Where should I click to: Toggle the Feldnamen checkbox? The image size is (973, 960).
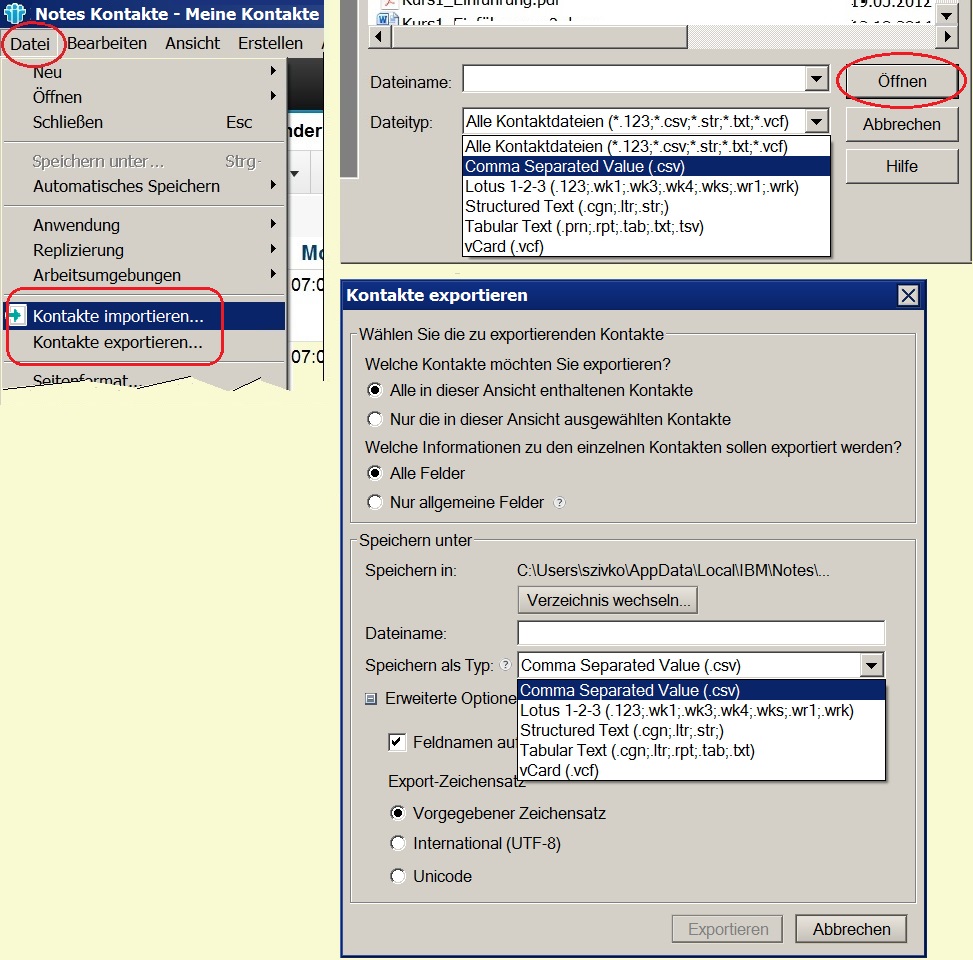point(397,742)
